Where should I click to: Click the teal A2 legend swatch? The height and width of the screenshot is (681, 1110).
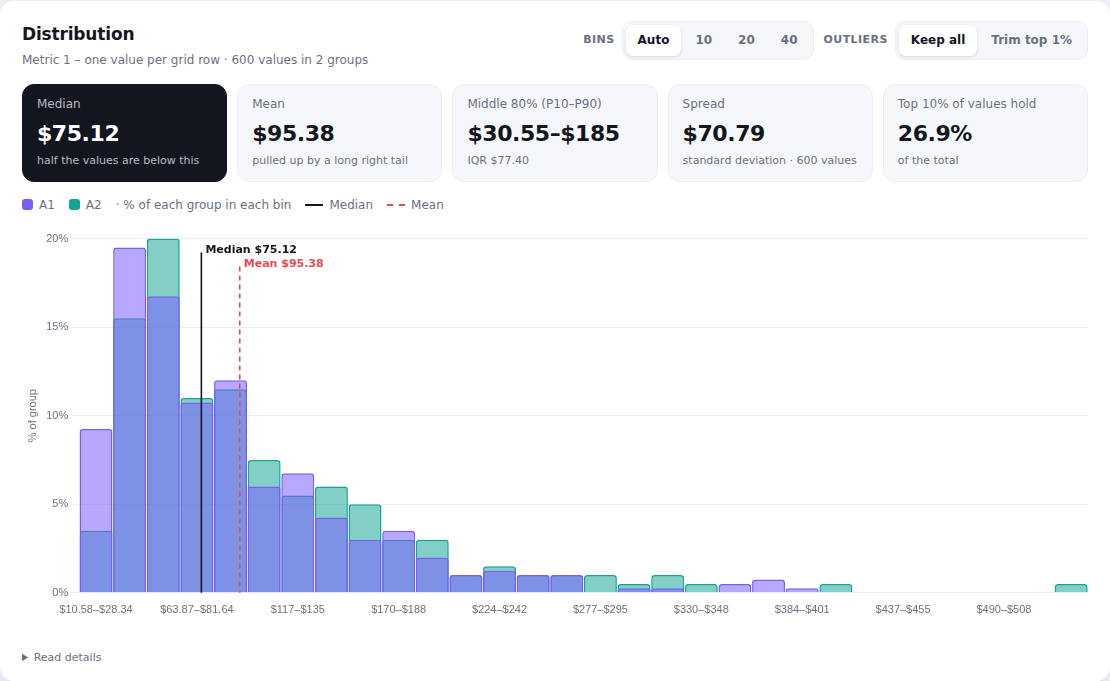[74, 205]
